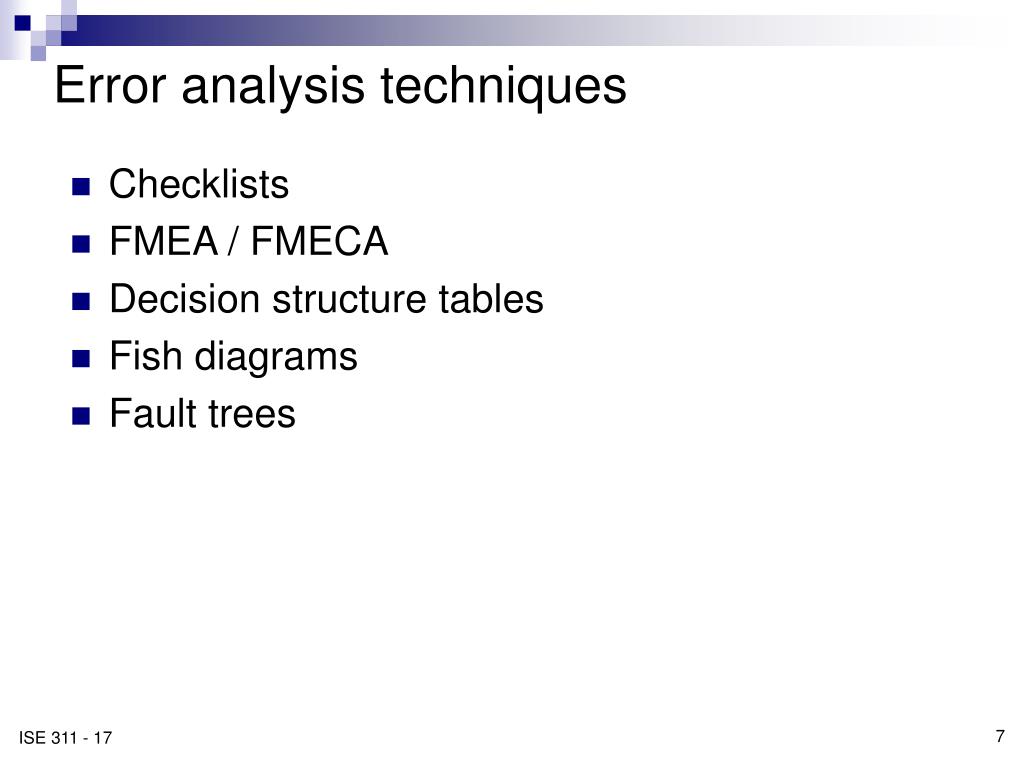The height and width of the screenshot is (768, 1024).
Task: Click the square bullet next to FMEA / FMECA
Action: click(x=81, y=244)
